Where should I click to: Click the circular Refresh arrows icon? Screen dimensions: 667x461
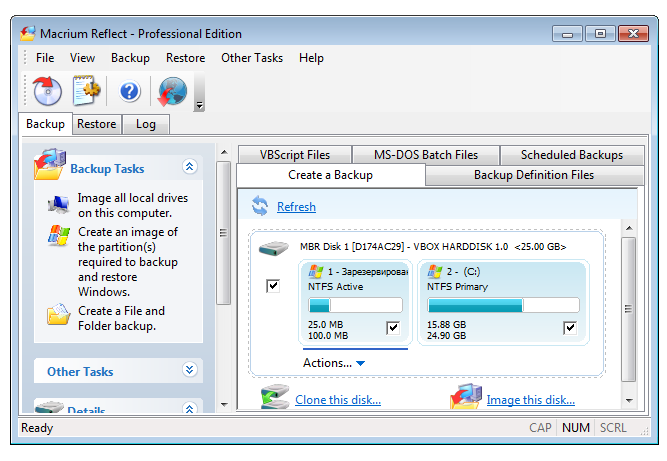click(260, 206)
